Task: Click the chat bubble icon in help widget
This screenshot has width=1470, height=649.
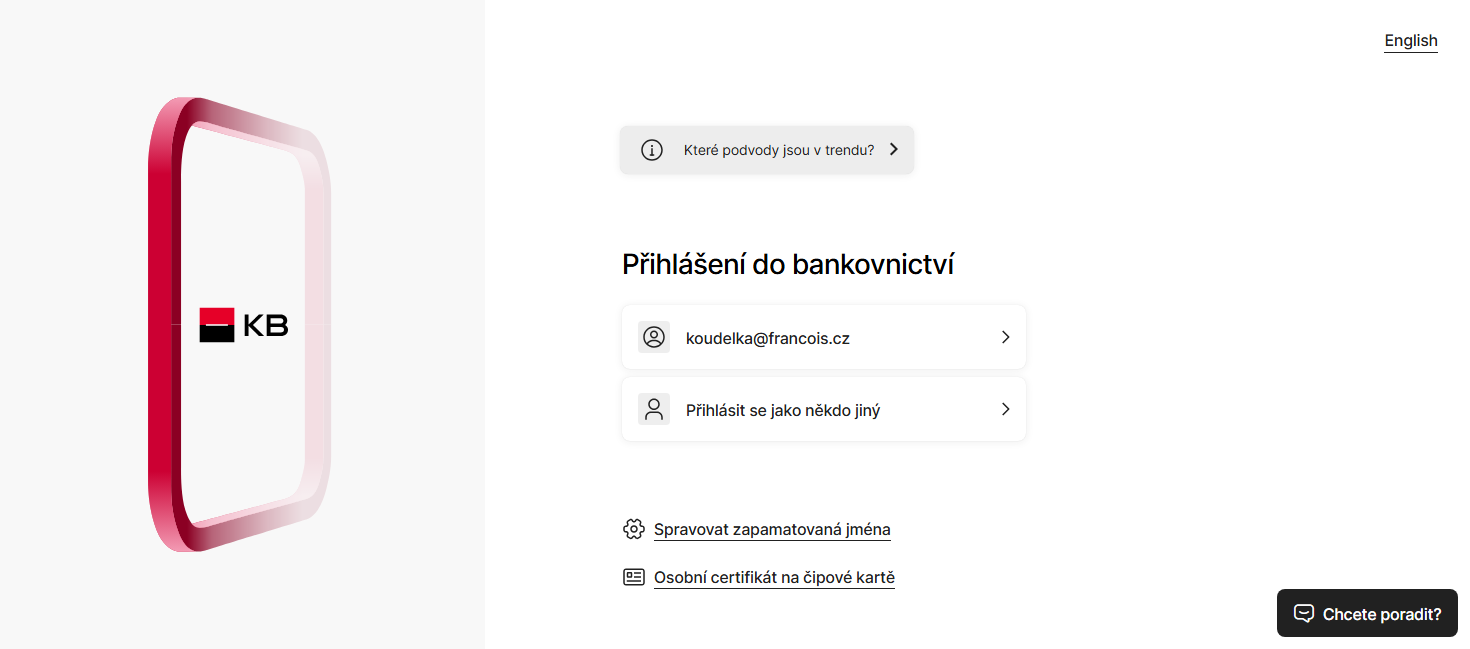Action: [x=1303, y=613]
